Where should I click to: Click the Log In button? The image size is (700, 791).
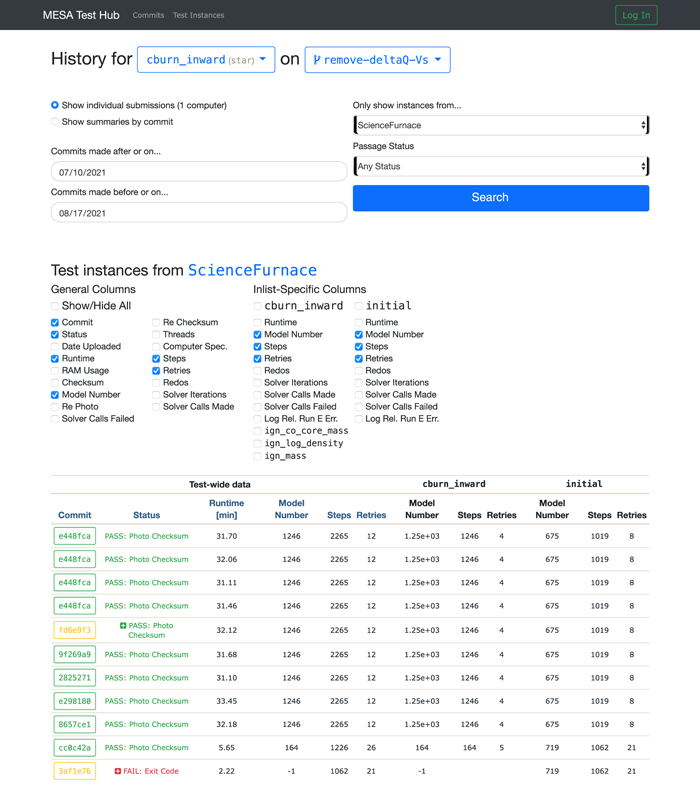pos(636,15)
